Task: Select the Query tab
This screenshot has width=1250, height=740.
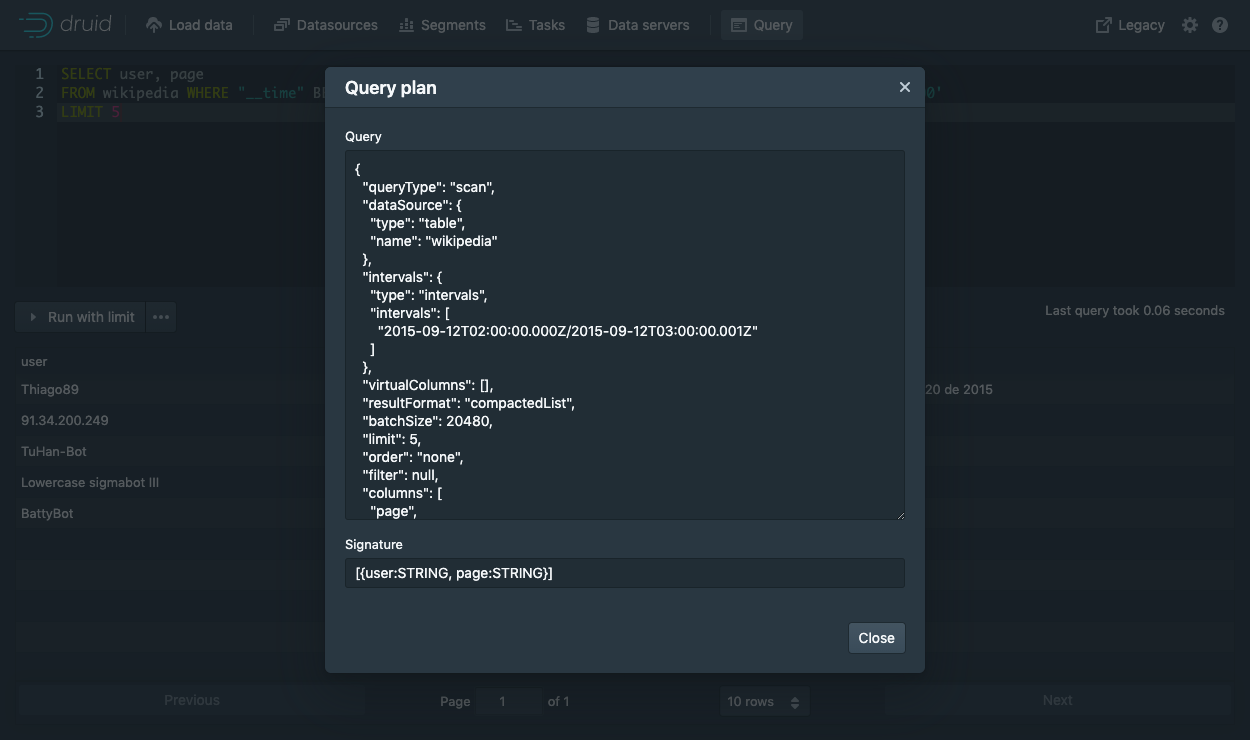Action: (x=762, y=25)
